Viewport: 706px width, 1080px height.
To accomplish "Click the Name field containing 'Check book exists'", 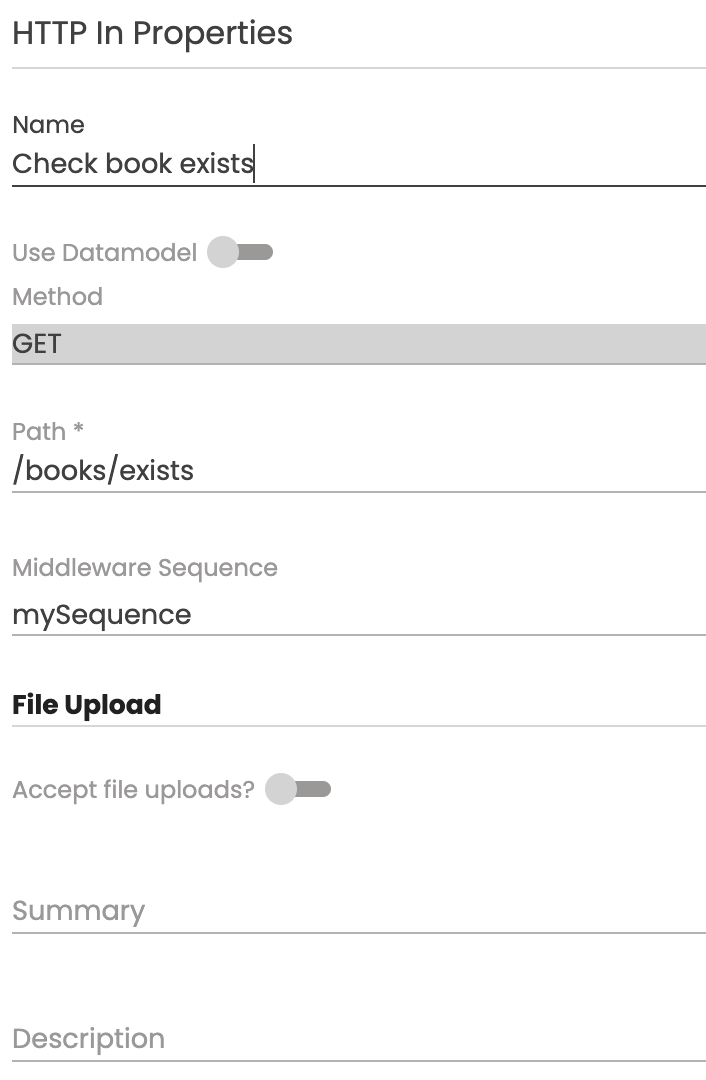I will (358, 164).
